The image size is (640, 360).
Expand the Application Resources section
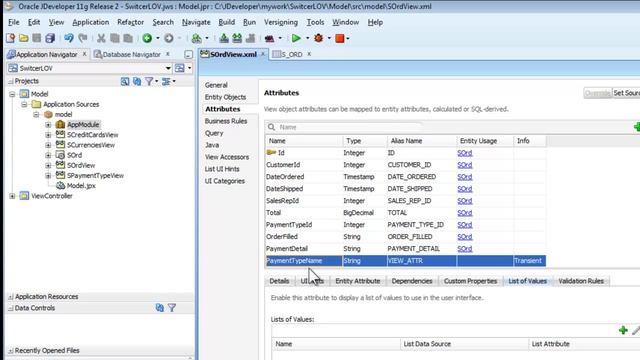[x=11, y=297]
